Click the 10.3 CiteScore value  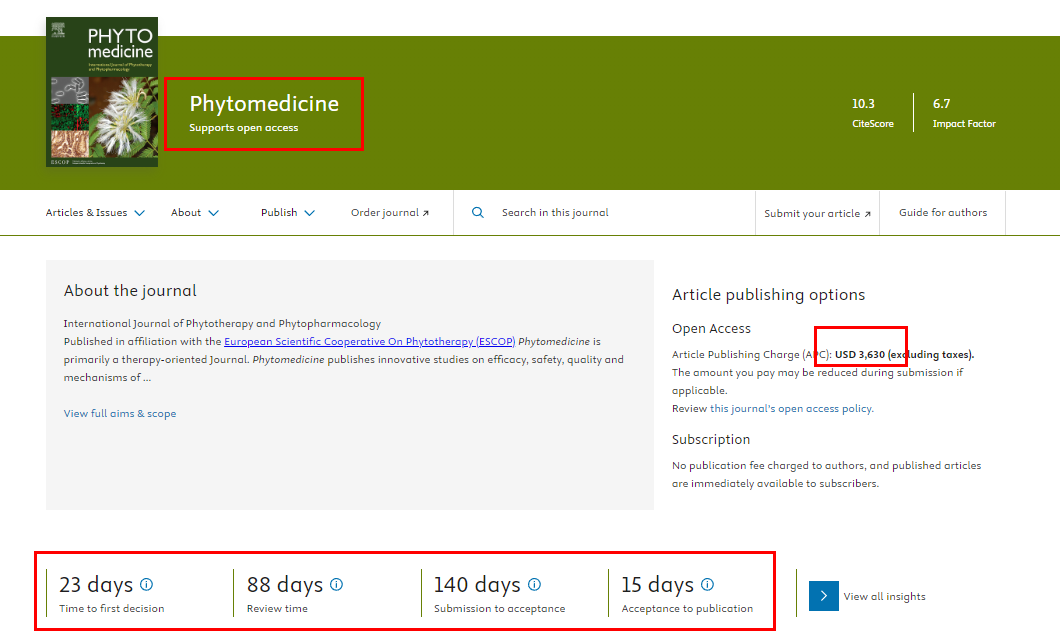click(x=863, y=103)
